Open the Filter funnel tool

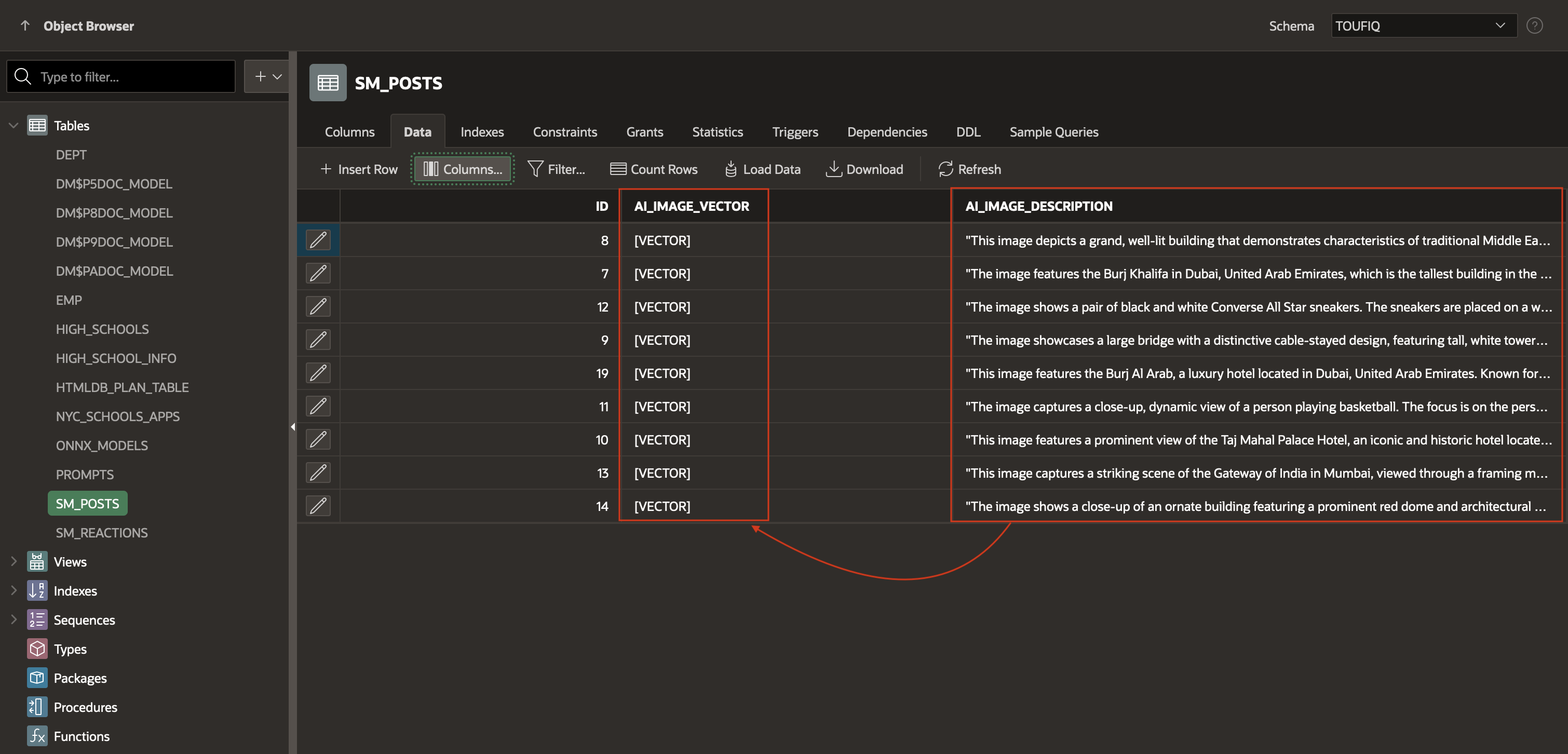(535, 169)
